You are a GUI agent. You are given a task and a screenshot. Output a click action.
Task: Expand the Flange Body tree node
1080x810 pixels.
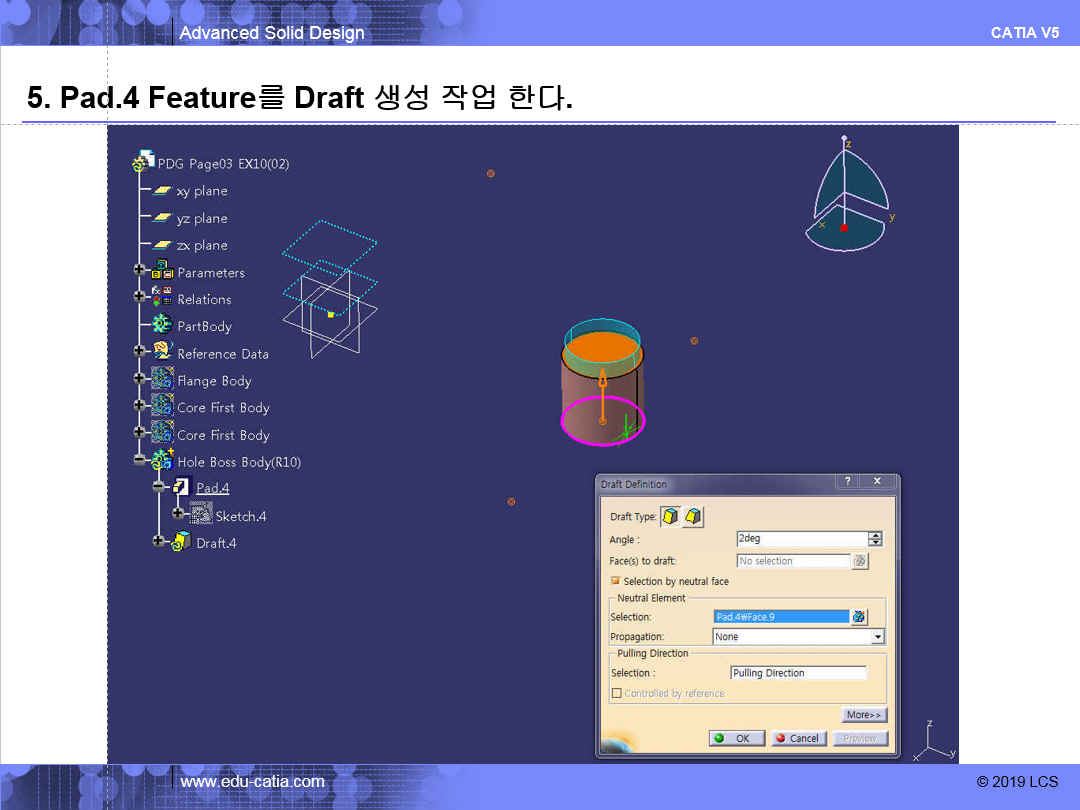pyautogui.click(x=139, y=380)
